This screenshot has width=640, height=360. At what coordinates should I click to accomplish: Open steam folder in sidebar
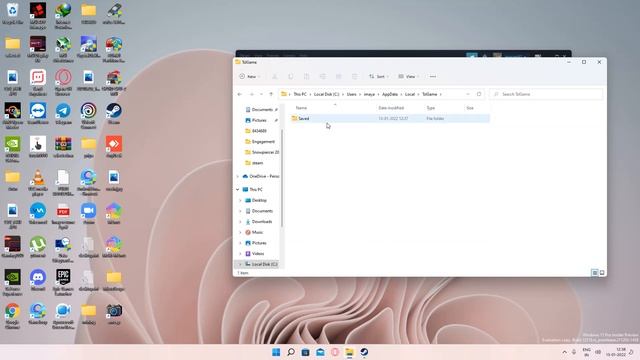tap(254, 163)
